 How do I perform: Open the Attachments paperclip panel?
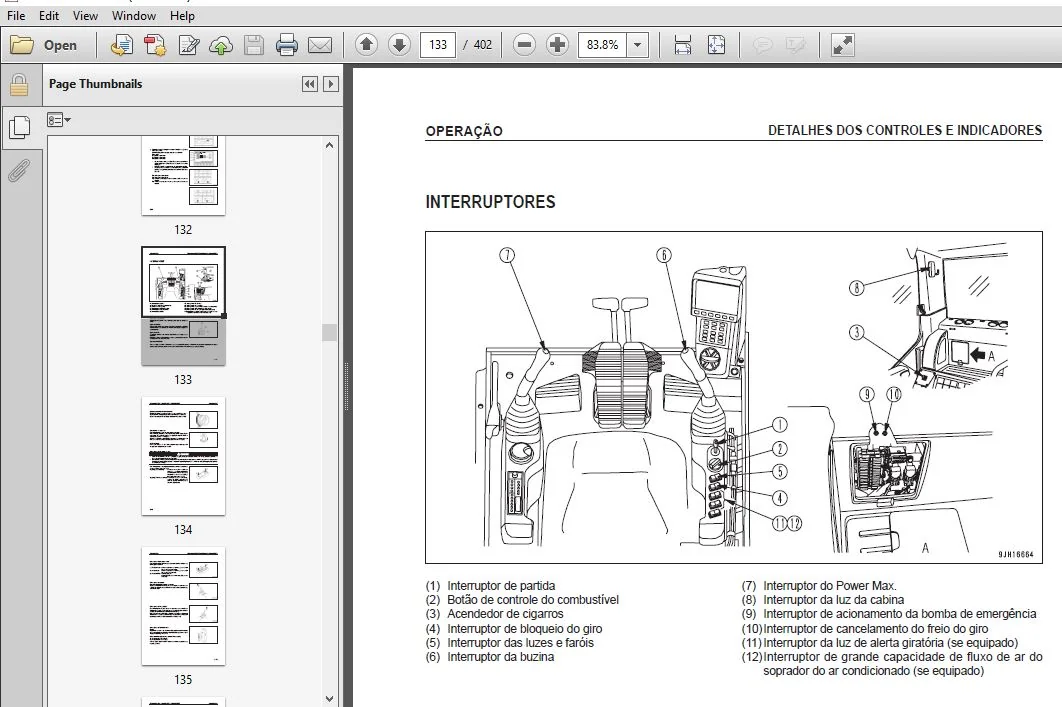pyautogui.click(x=19, y=171)
